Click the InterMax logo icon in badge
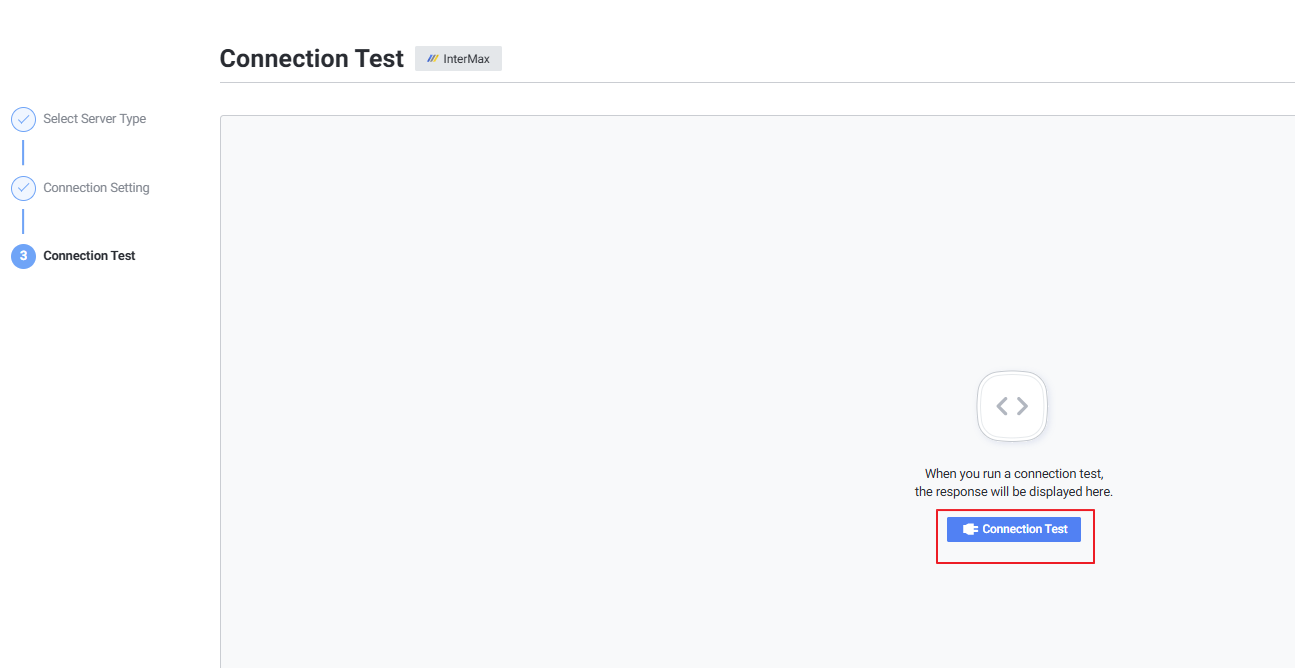1295x668 pixels. [x=433, y=59]
